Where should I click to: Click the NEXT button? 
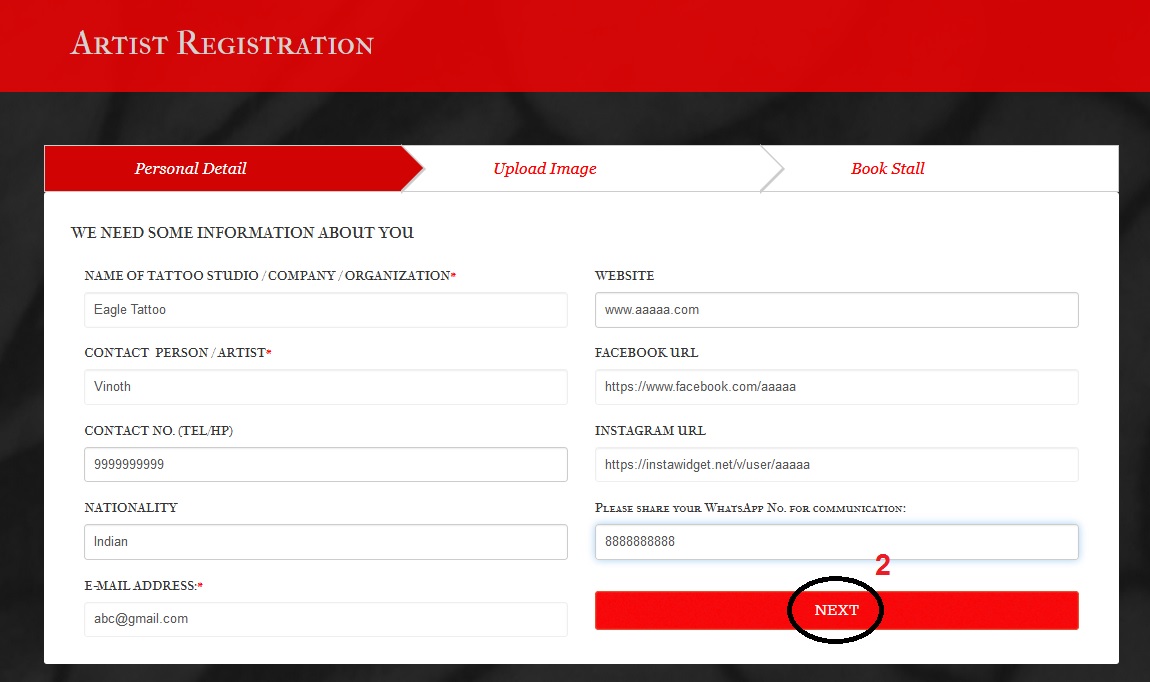coord(836,610)
